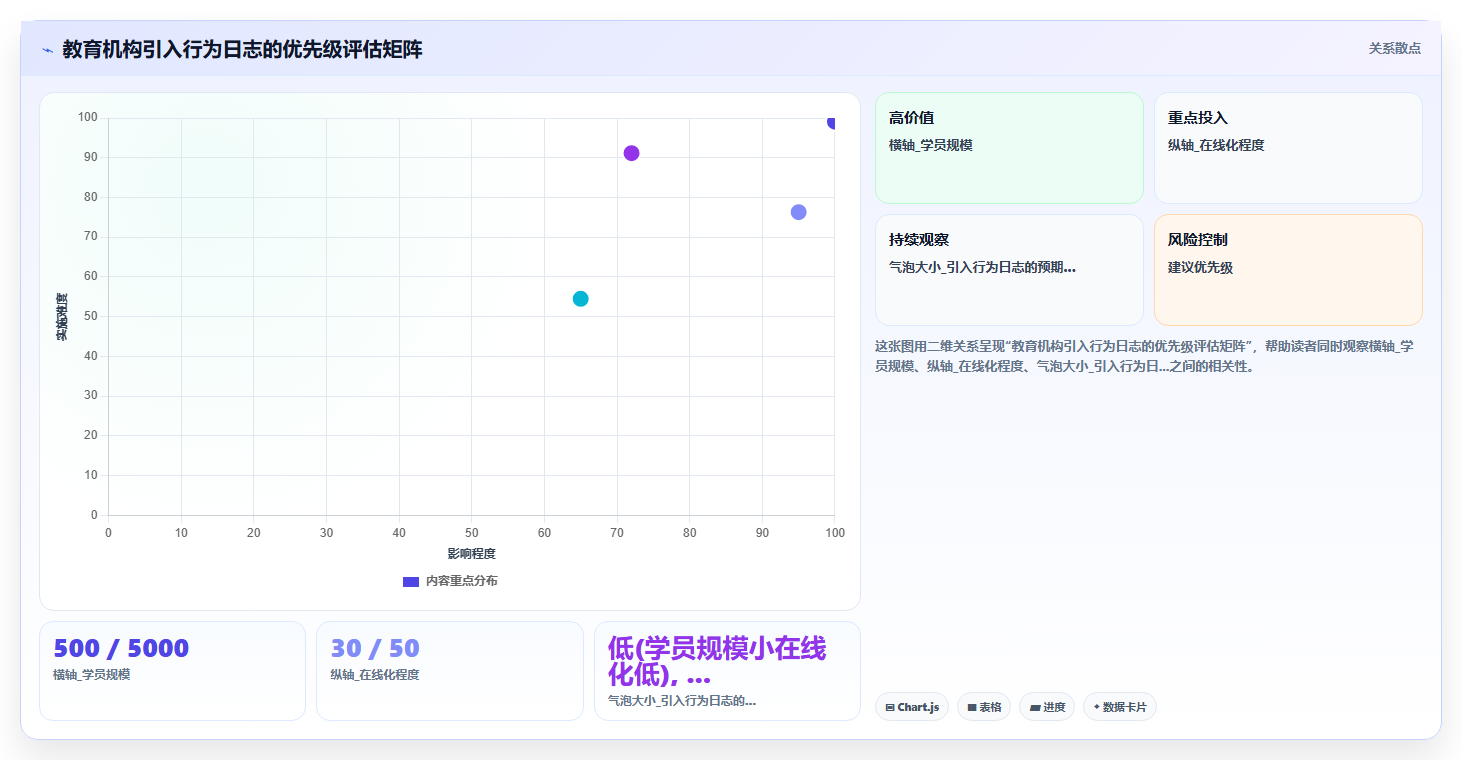Select the purple scatter point near 91
The width and height of the screenshot is (1462, 760).
pos(631,153)
